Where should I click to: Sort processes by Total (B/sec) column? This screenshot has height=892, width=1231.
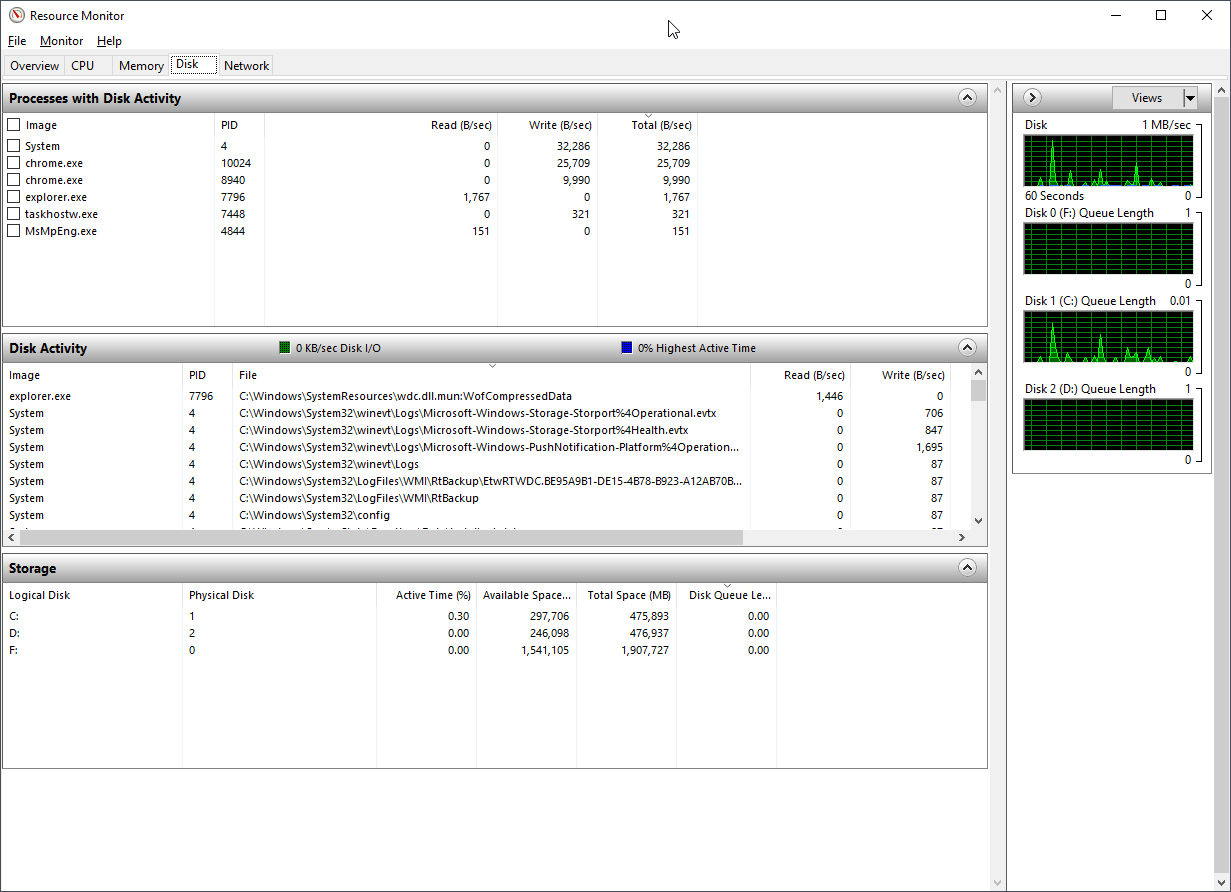click(647, 125)
